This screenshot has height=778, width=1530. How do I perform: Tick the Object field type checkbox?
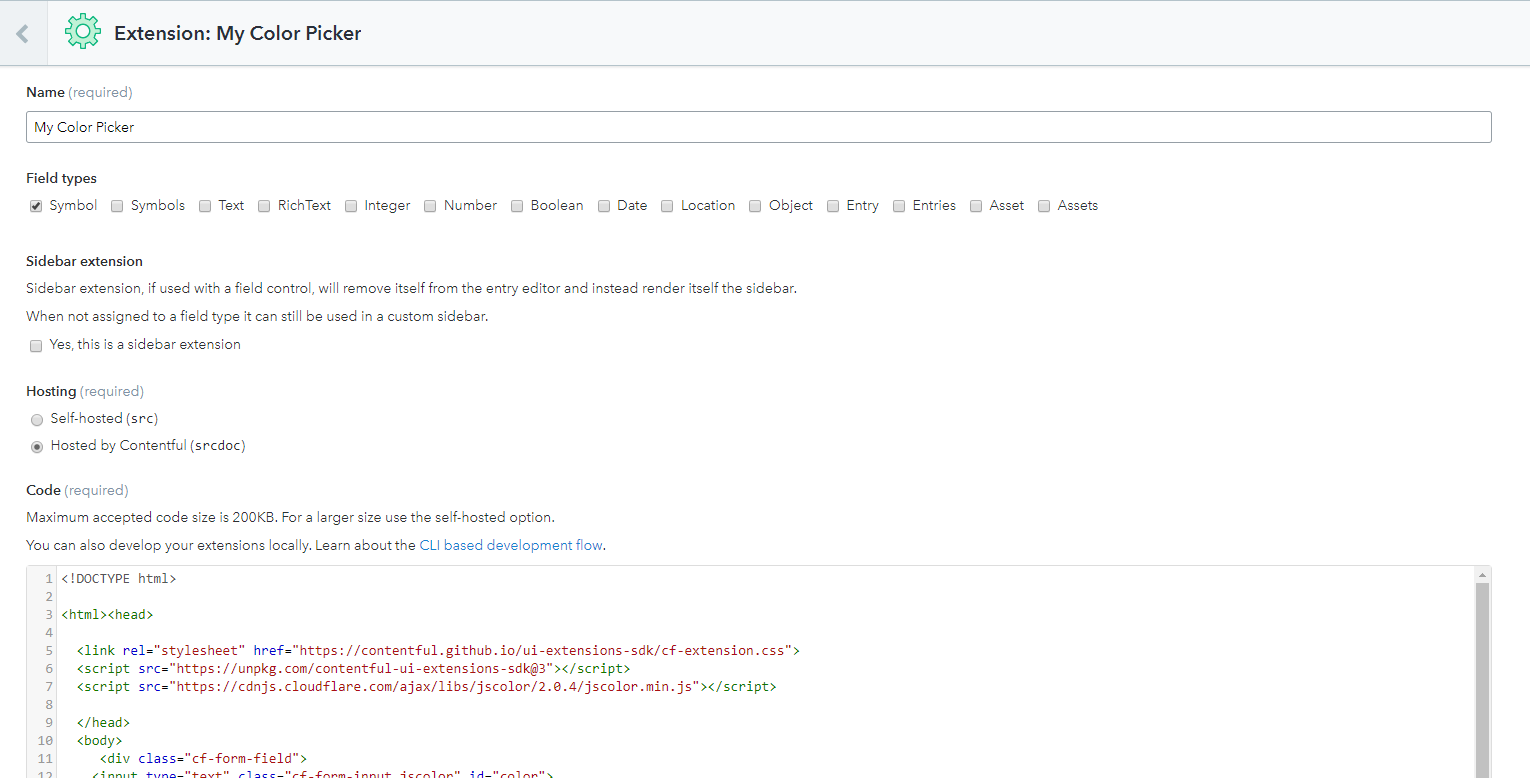point(755,206)
